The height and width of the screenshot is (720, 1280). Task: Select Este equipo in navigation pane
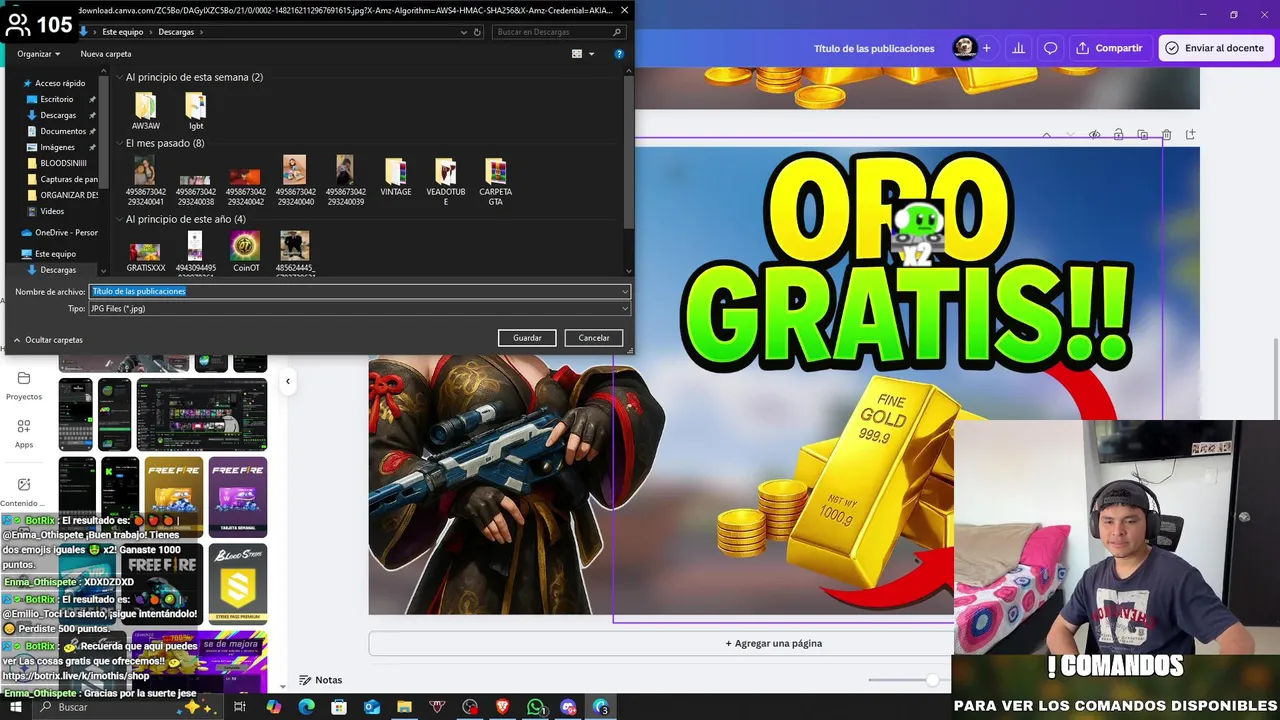pos(49,254)
